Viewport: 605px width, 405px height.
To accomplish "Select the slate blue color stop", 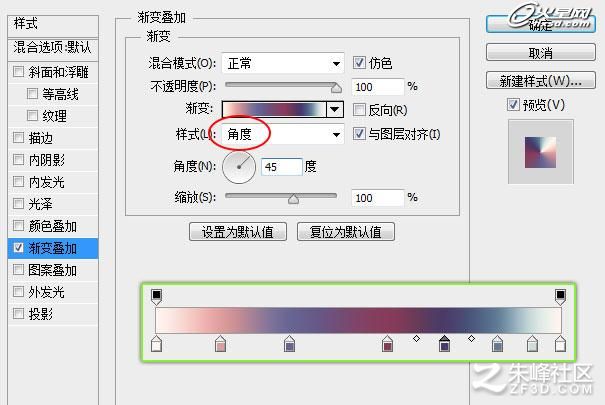I will pyautogui.click(x=498, y=343).
